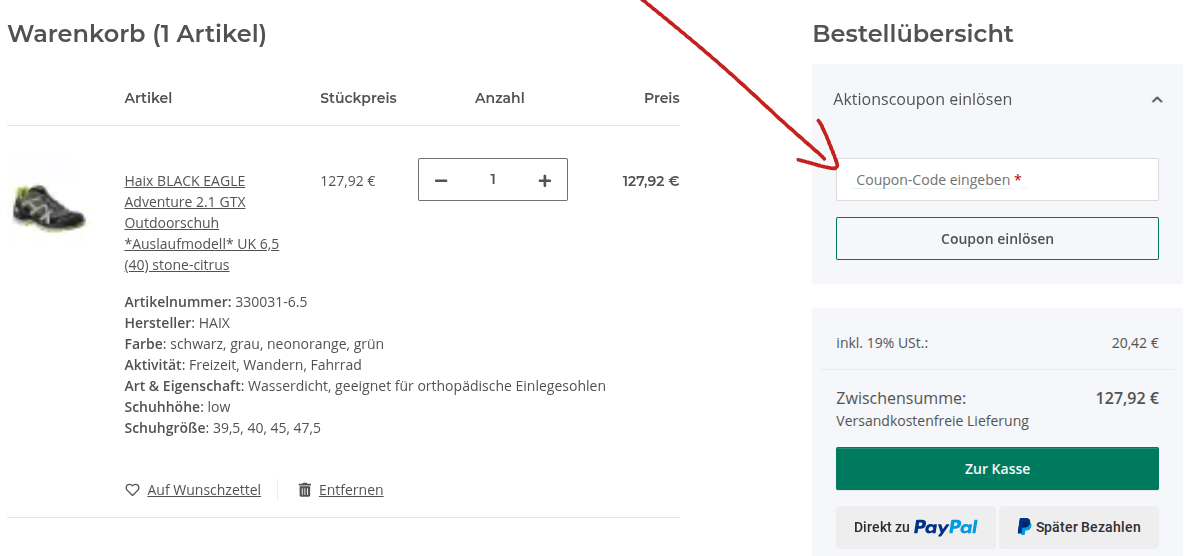Screen dimensions: 1200x556
Task: Click the PayPal logo in Später Bezahlen
Action: [1024, 527]
